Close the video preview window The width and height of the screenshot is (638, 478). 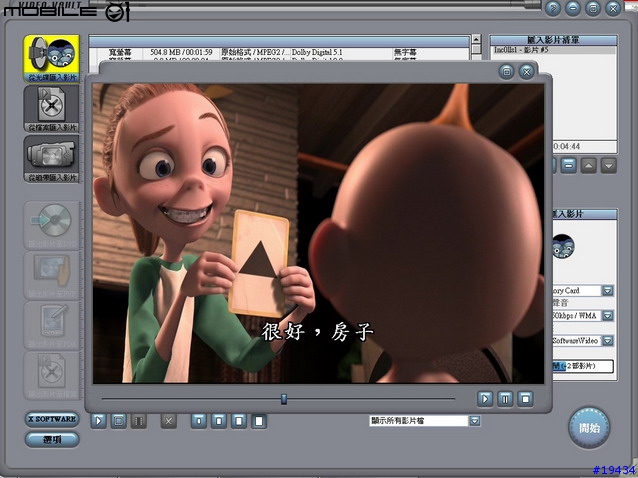527,72
